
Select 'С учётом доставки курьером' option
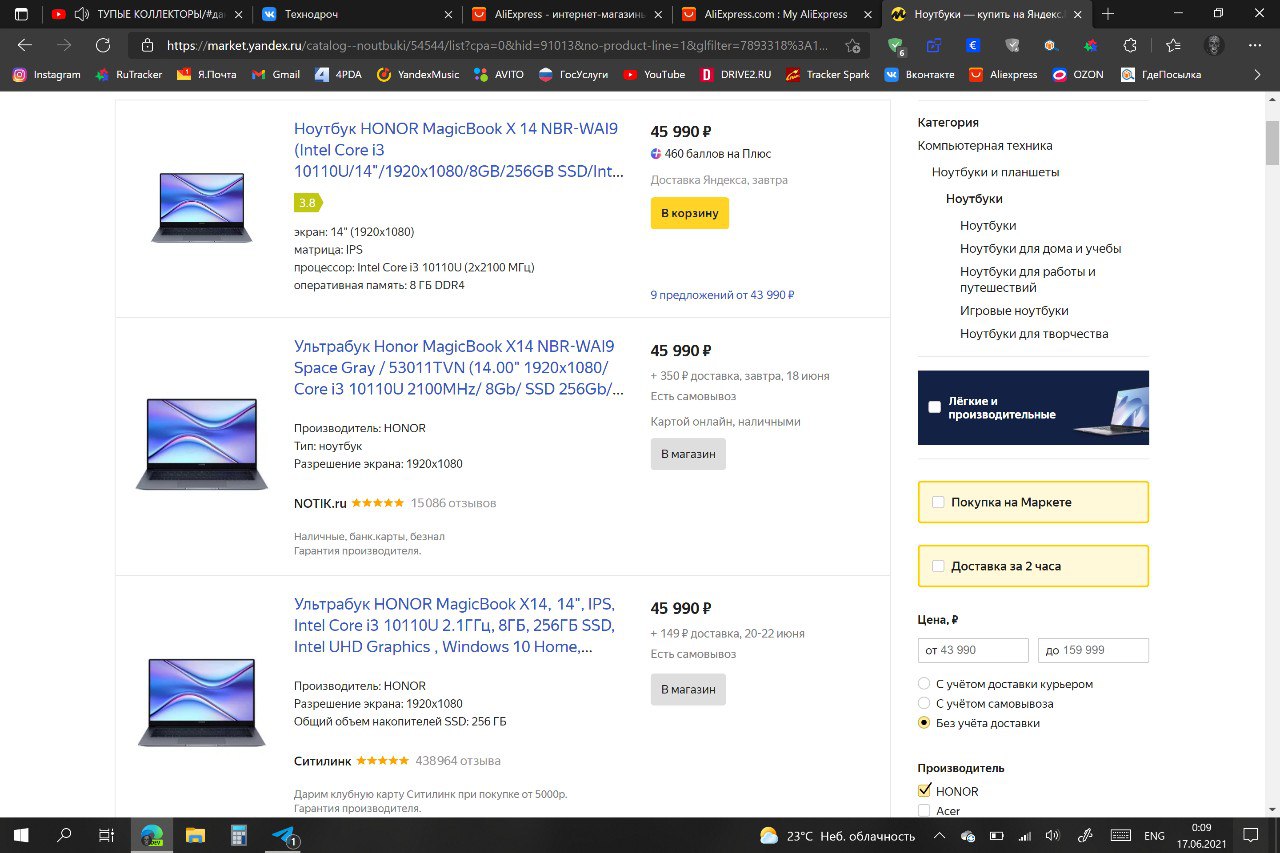(x=924, y=684)
